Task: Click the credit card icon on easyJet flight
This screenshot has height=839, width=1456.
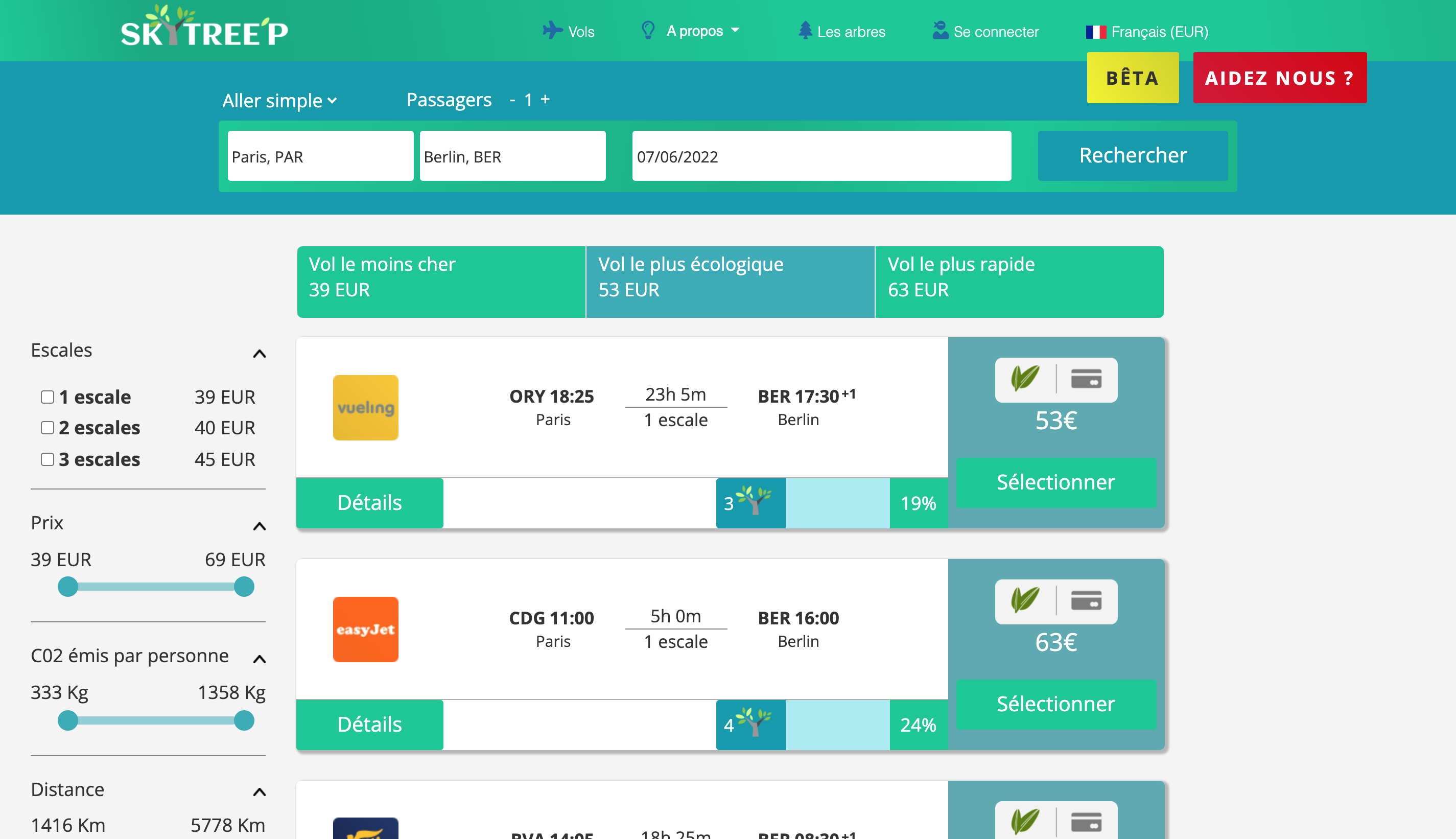Action: [1086, 601]
